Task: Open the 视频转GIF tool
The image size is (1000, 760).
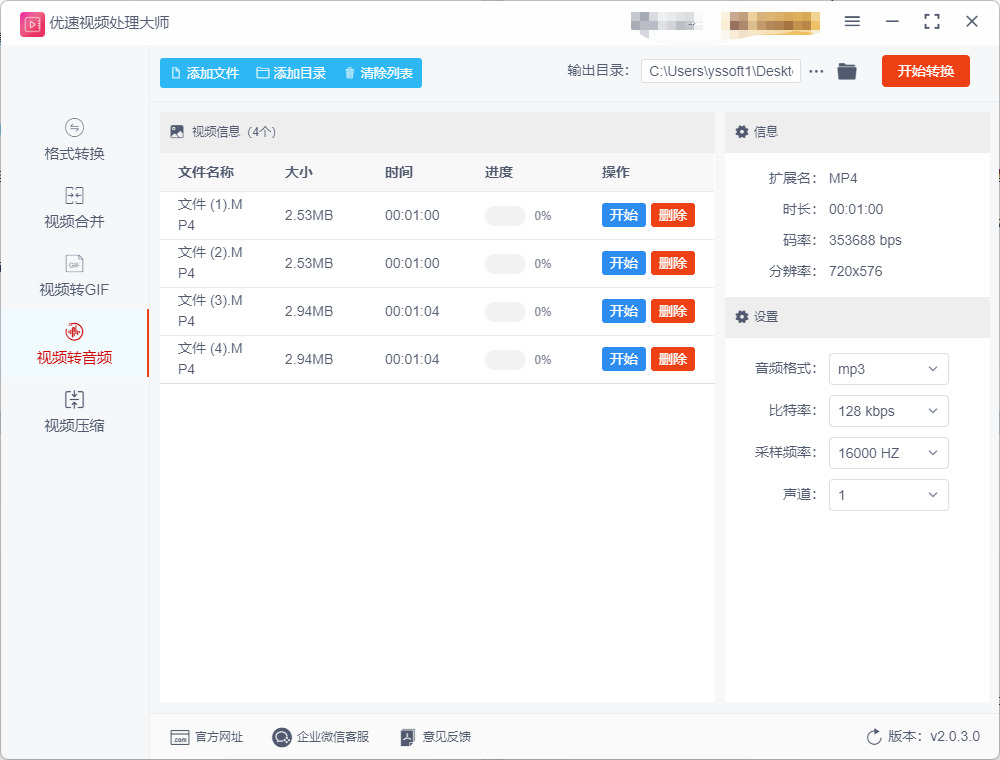Action: tap(74, 275)
